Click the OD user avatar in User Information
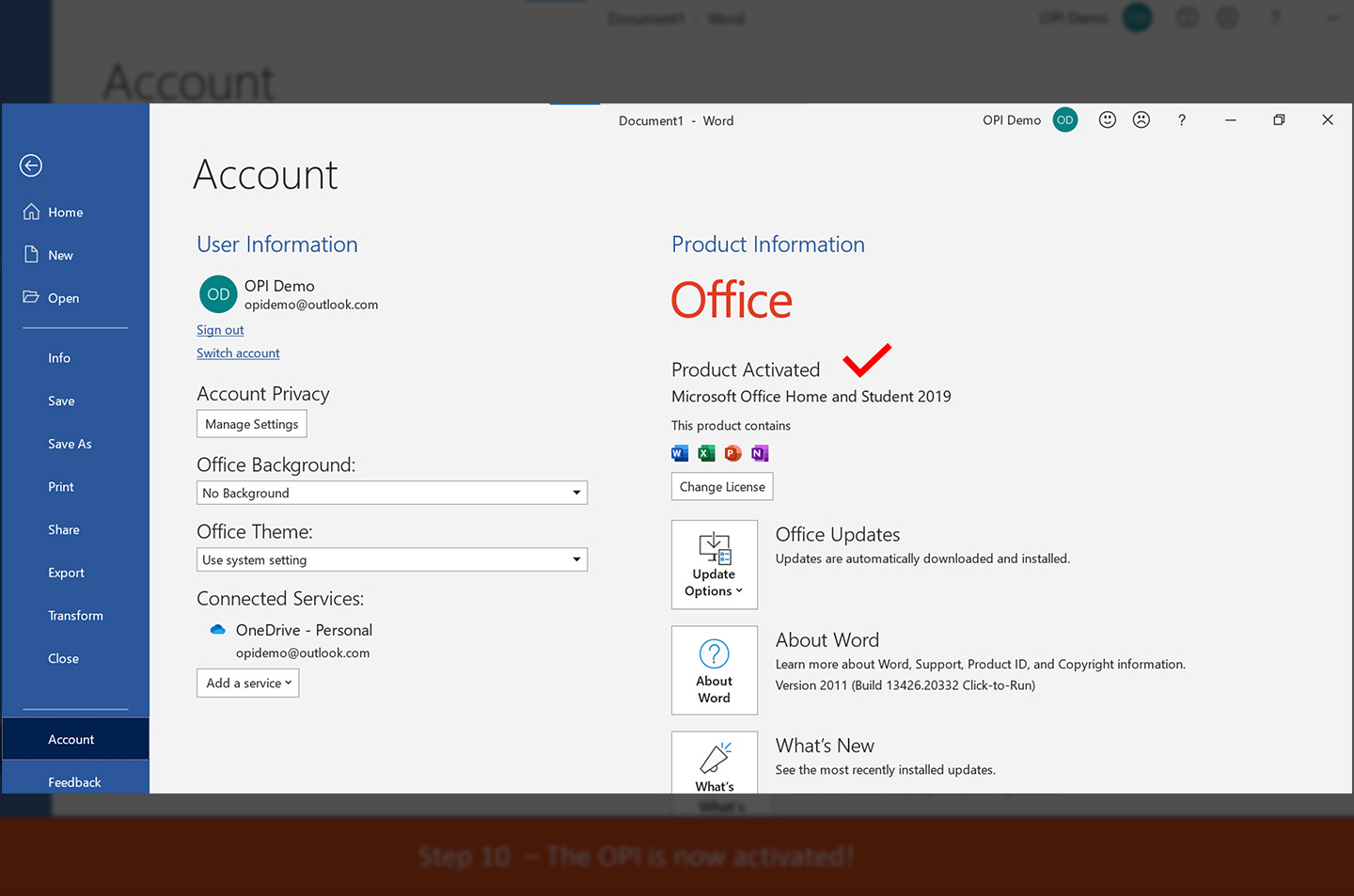The width and height of the screenshot is (1354, 896). pos(218,294)
